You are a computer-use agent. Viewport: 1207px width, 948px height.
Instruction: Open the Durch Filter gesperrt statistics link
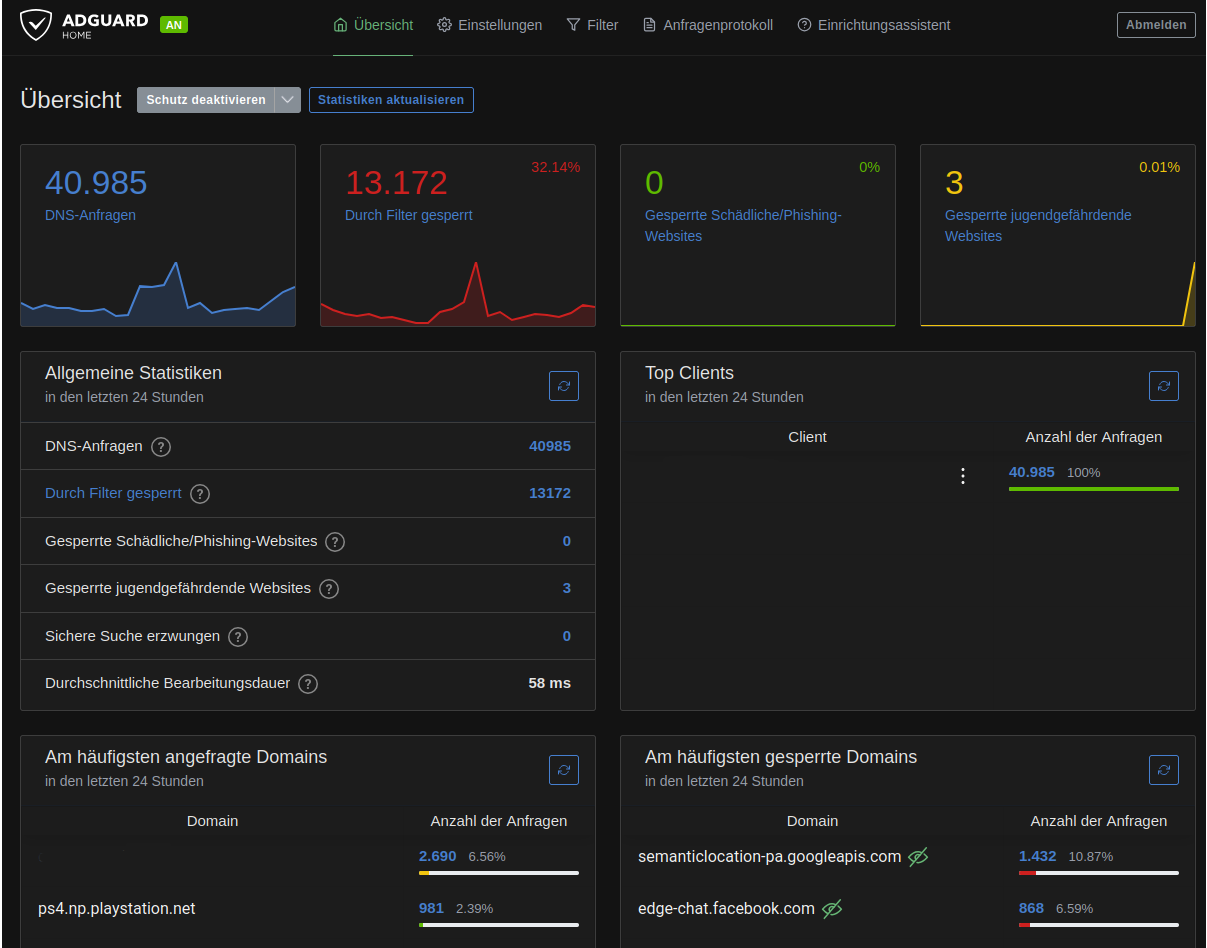113,493
